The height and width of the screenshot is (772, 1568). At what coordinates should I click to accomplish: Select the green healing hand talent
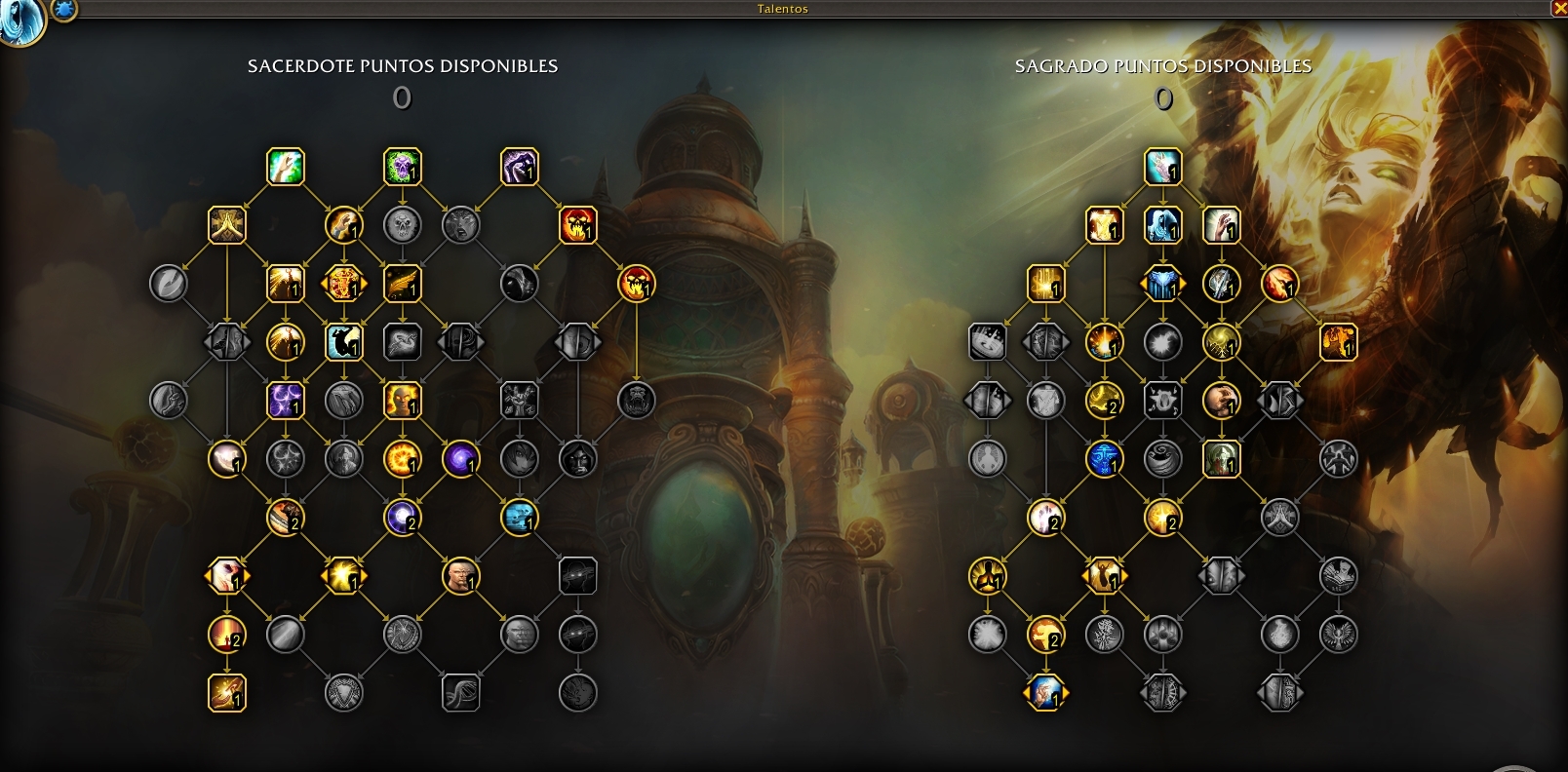point(286,167)
